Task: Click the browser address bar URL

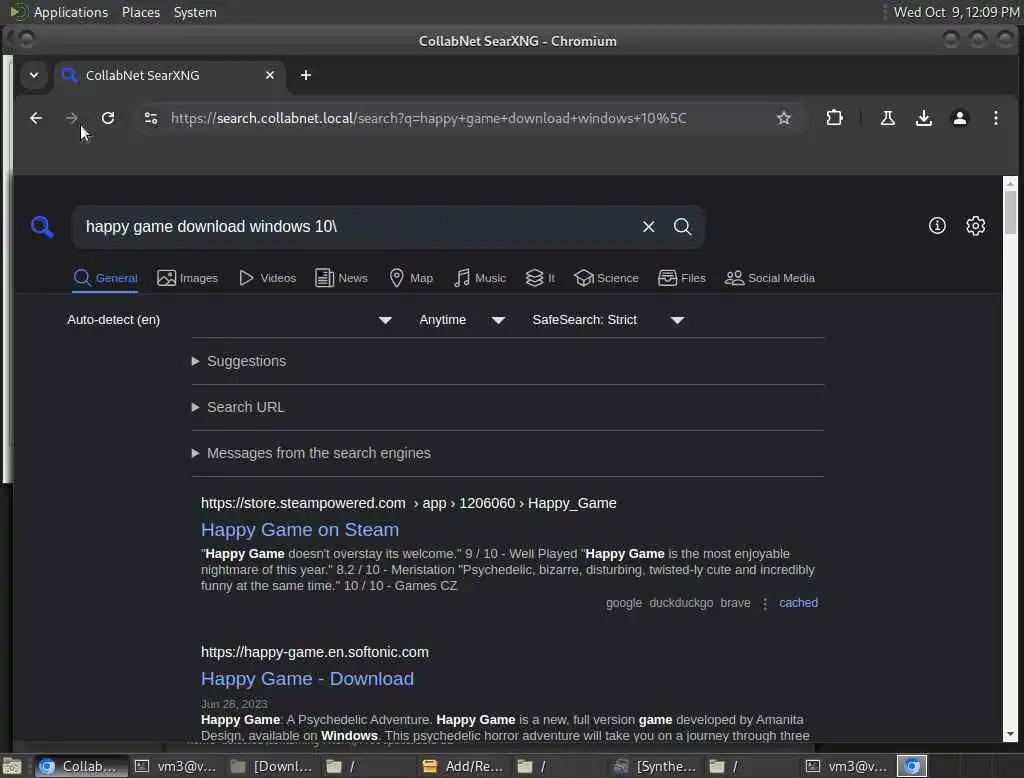Action: [428, 118]
